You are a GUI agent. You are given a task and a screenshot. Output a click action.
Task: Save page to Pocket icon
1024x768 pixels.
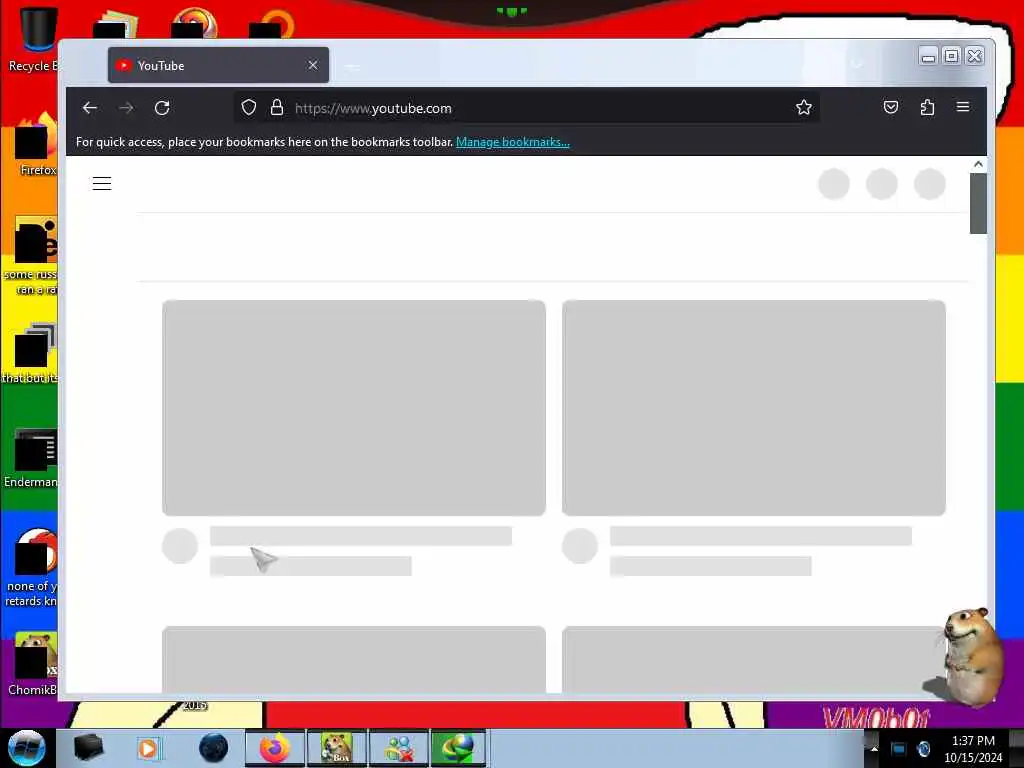(891, 107)
